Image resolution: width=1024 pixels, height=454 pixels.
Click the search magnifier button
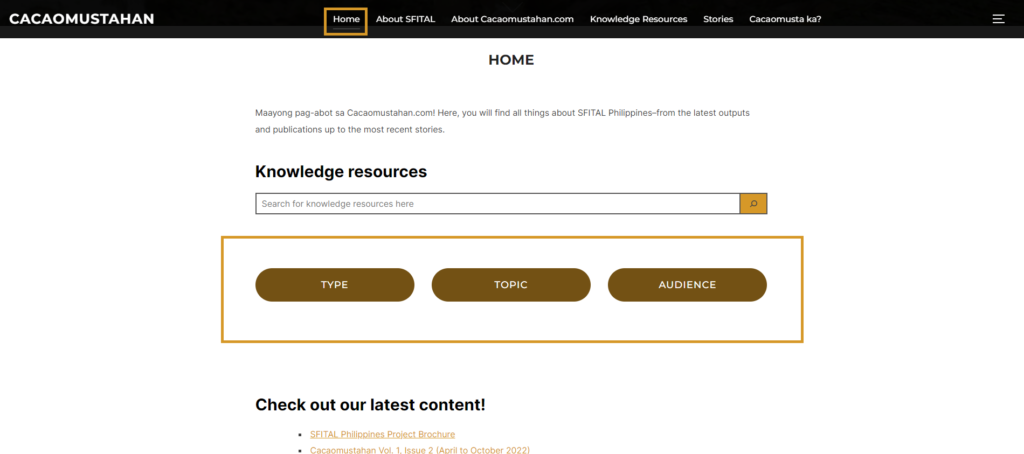point(753,204)
